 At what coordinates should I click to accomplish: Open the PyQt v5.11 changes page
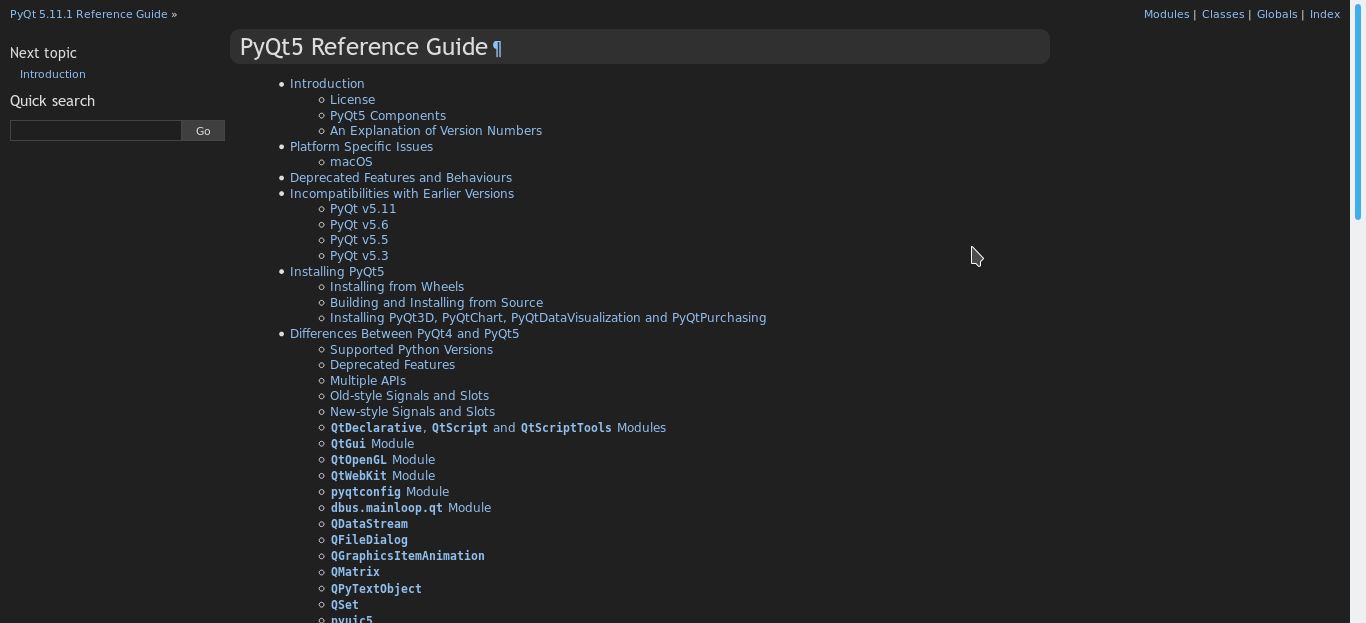pos(363,208)
